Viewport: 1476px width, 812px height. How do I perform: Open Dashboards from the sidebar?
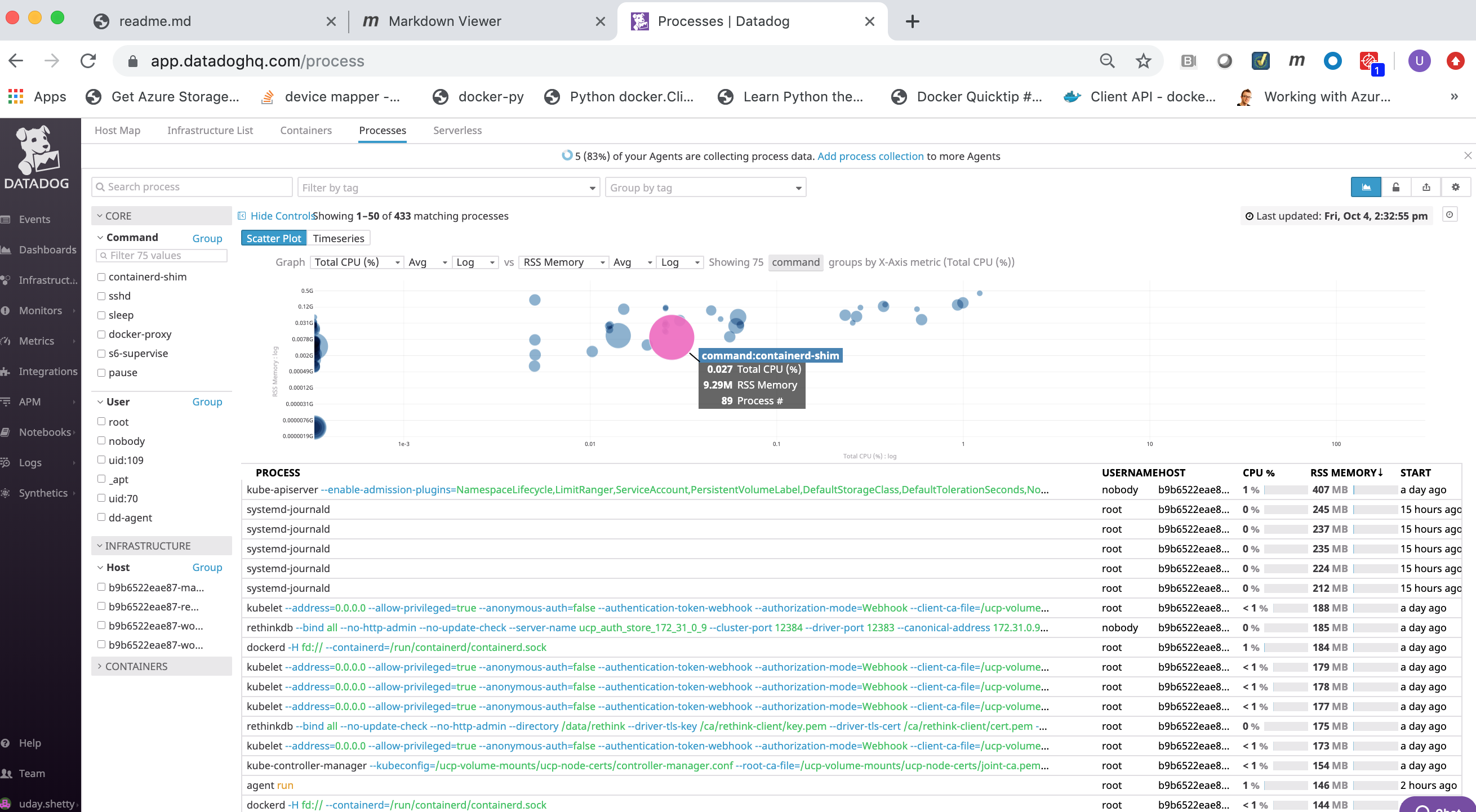tap(47, 249)
